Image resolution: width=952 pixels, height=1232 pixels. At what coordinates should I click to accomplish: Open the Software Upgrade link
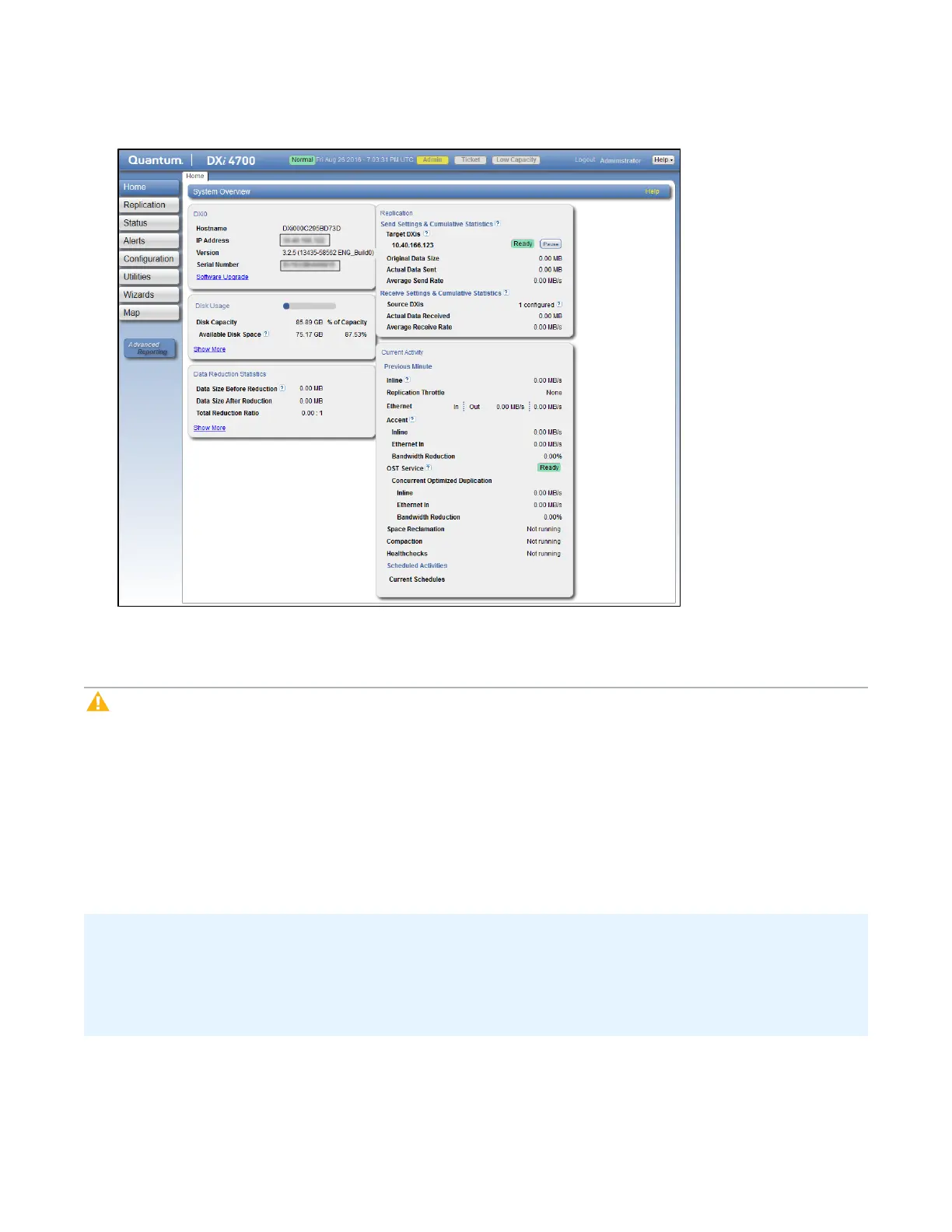tap(222, 277)
